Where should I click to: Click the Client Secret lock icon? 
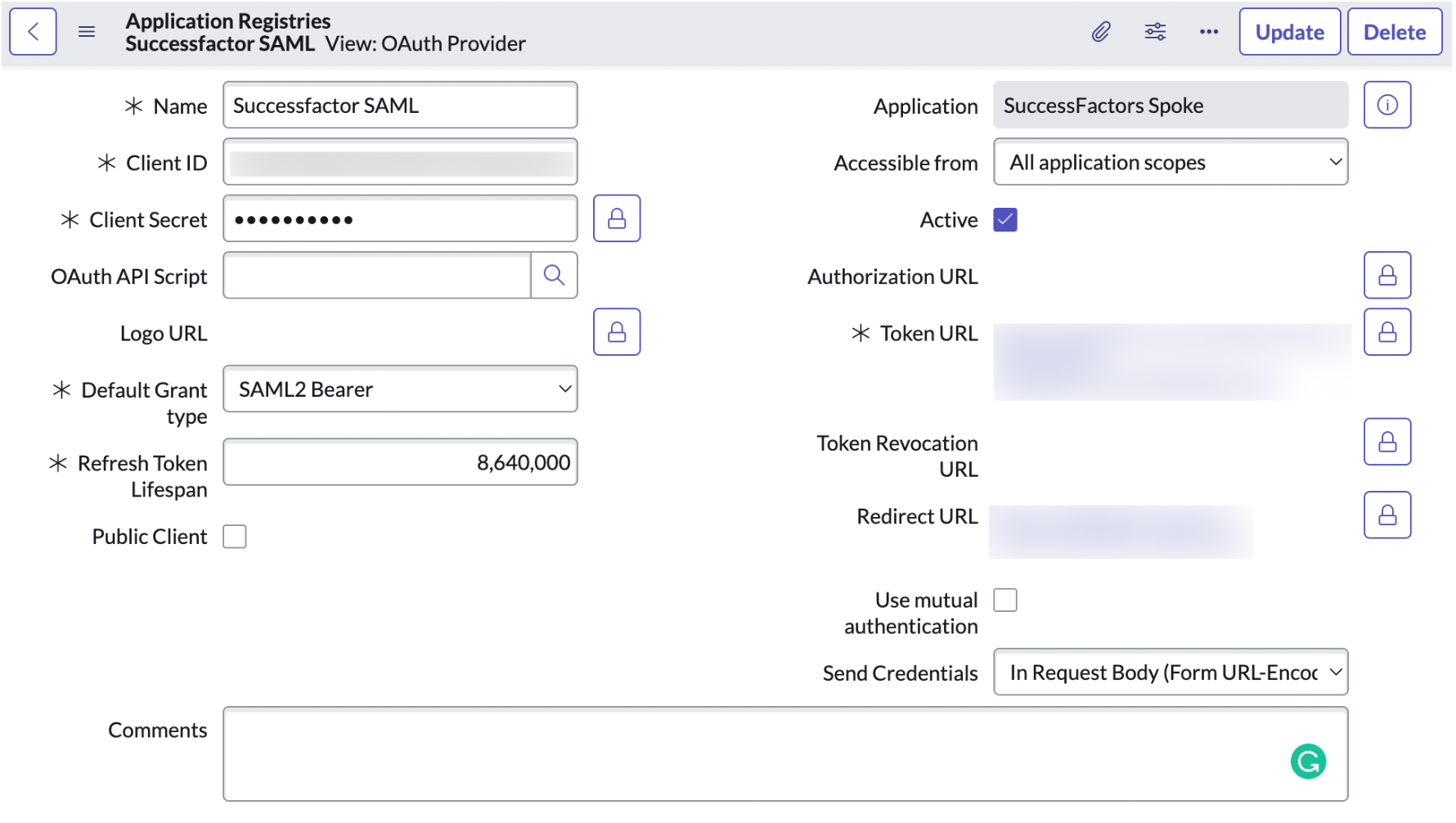coord(617,218)
